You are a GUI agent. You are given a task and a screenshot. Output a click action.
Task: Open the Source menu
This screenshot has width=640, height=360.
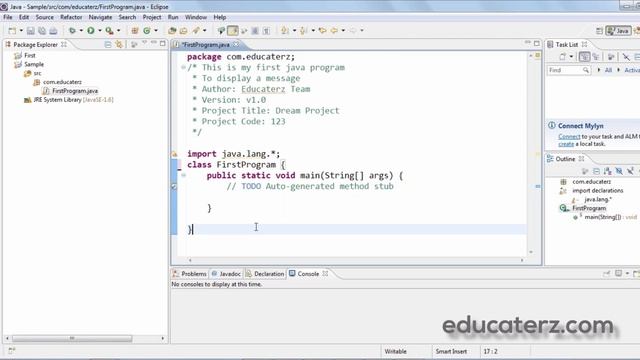(x=44, y=17)
